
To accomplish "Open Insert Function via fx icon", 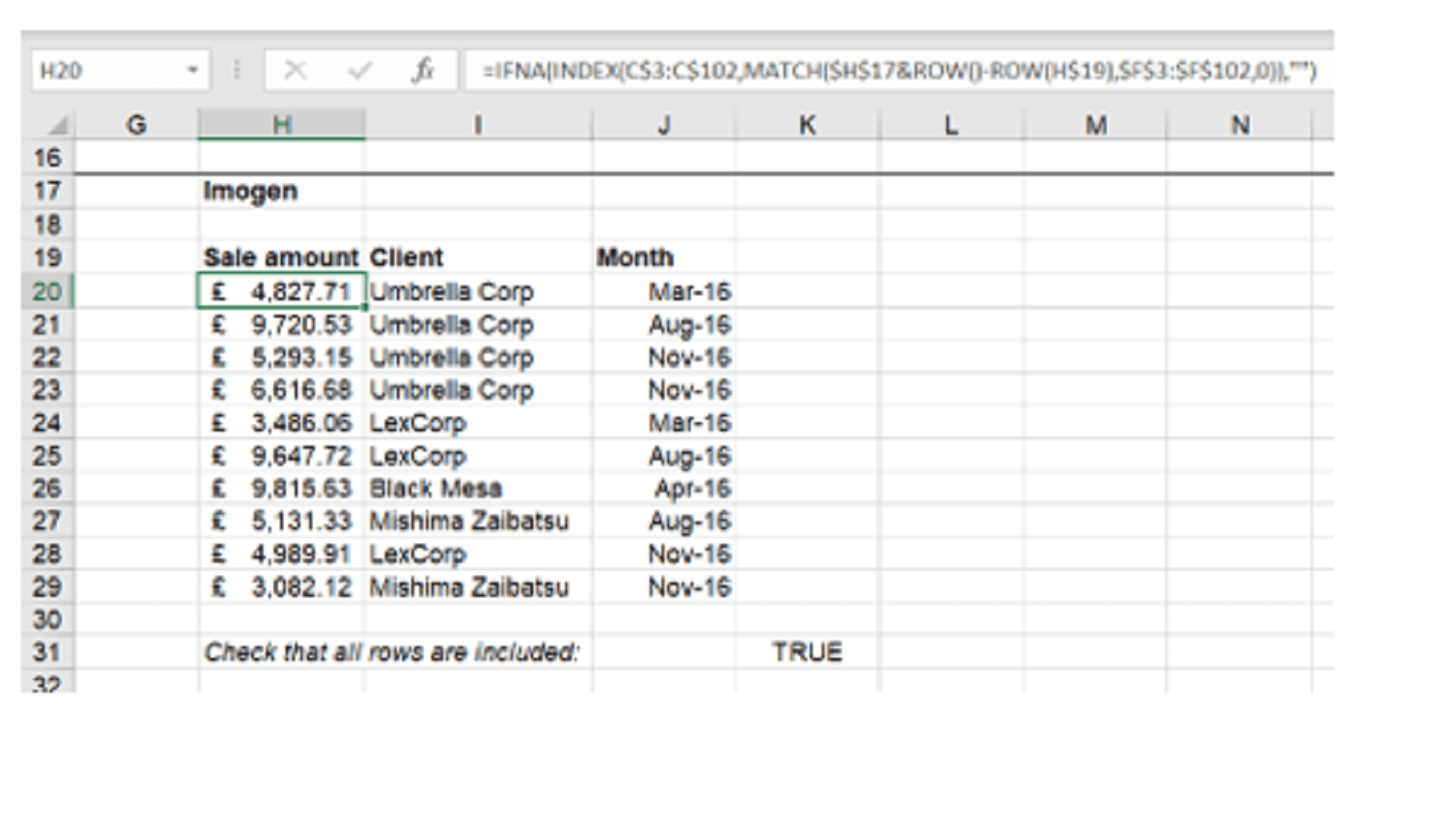I will [x=423, y=70].
